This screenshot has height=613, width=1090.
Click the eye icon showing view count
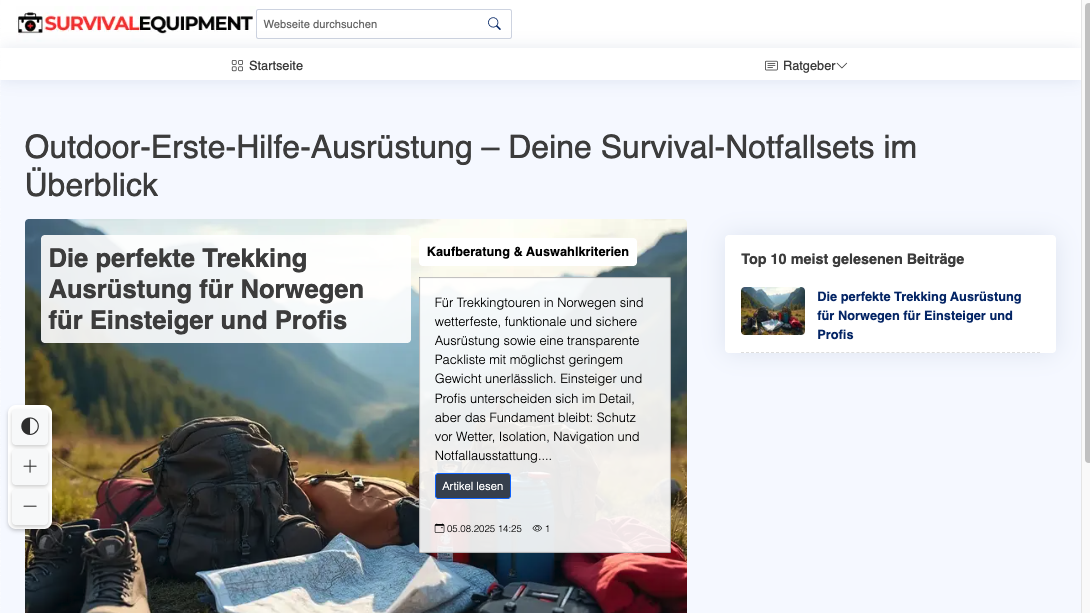537,528
